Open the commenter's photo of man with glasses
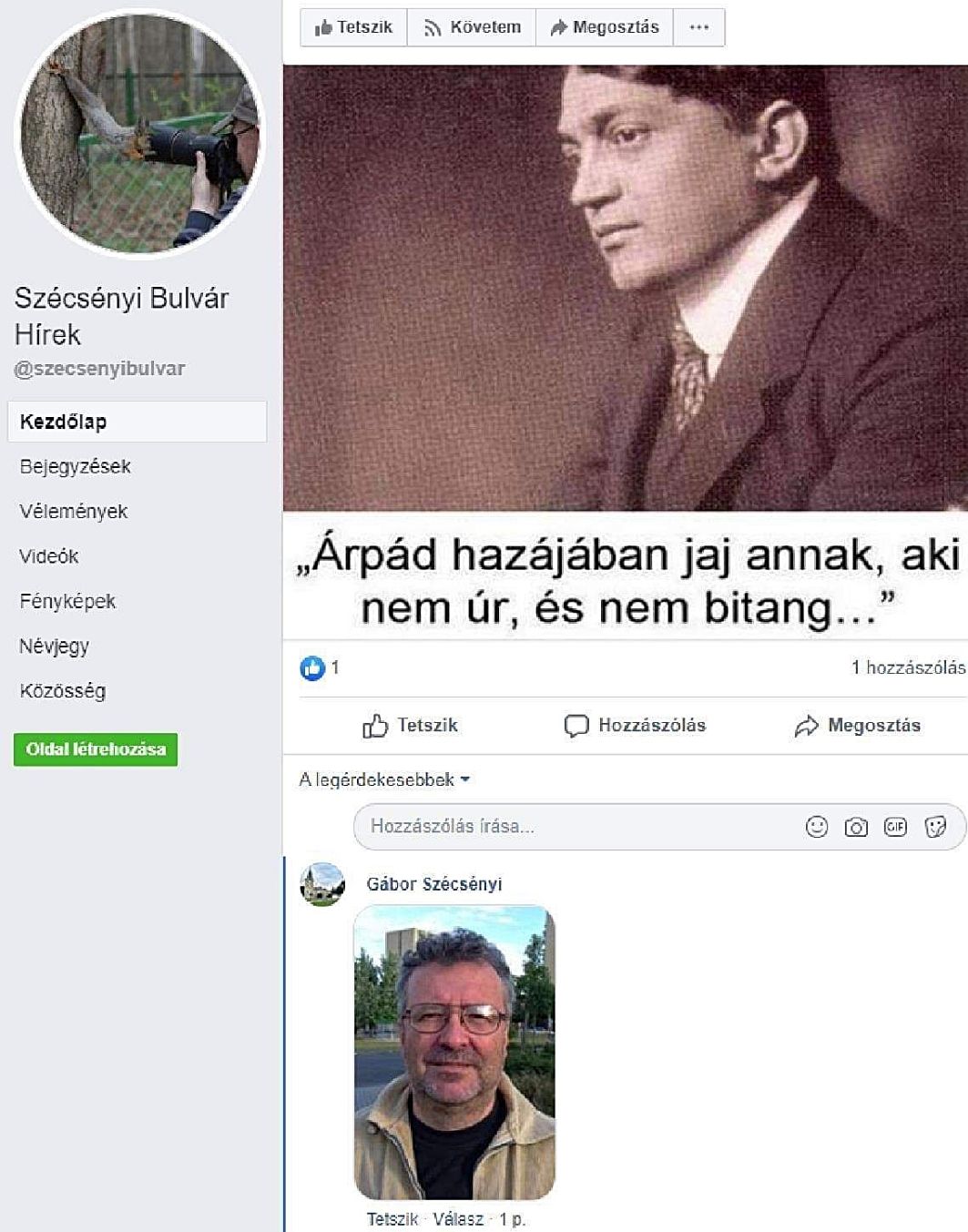The height and width of the screenshot is (1232, 968). click(x=454, y=1052)
